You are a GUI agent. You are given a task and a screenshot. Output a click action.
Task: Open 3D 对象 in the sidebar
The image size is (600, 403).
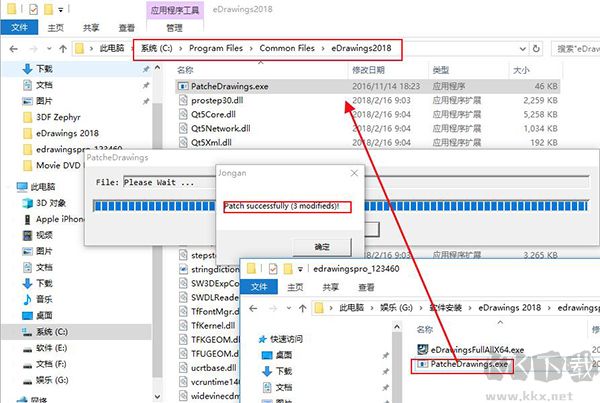click(51, 203)
